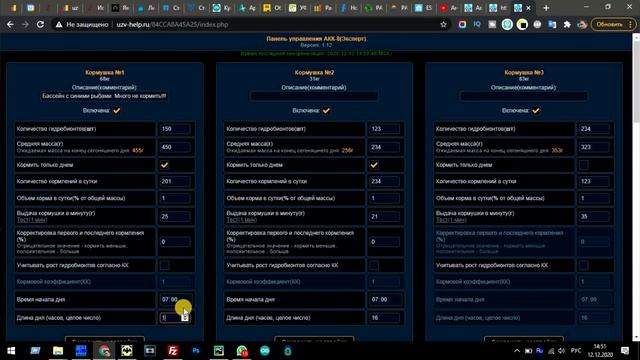Edit Средняя масса value 234 in Кормушка №2
Image resolution: width=640 pixels, height=360 pixels.
(384, 147)
